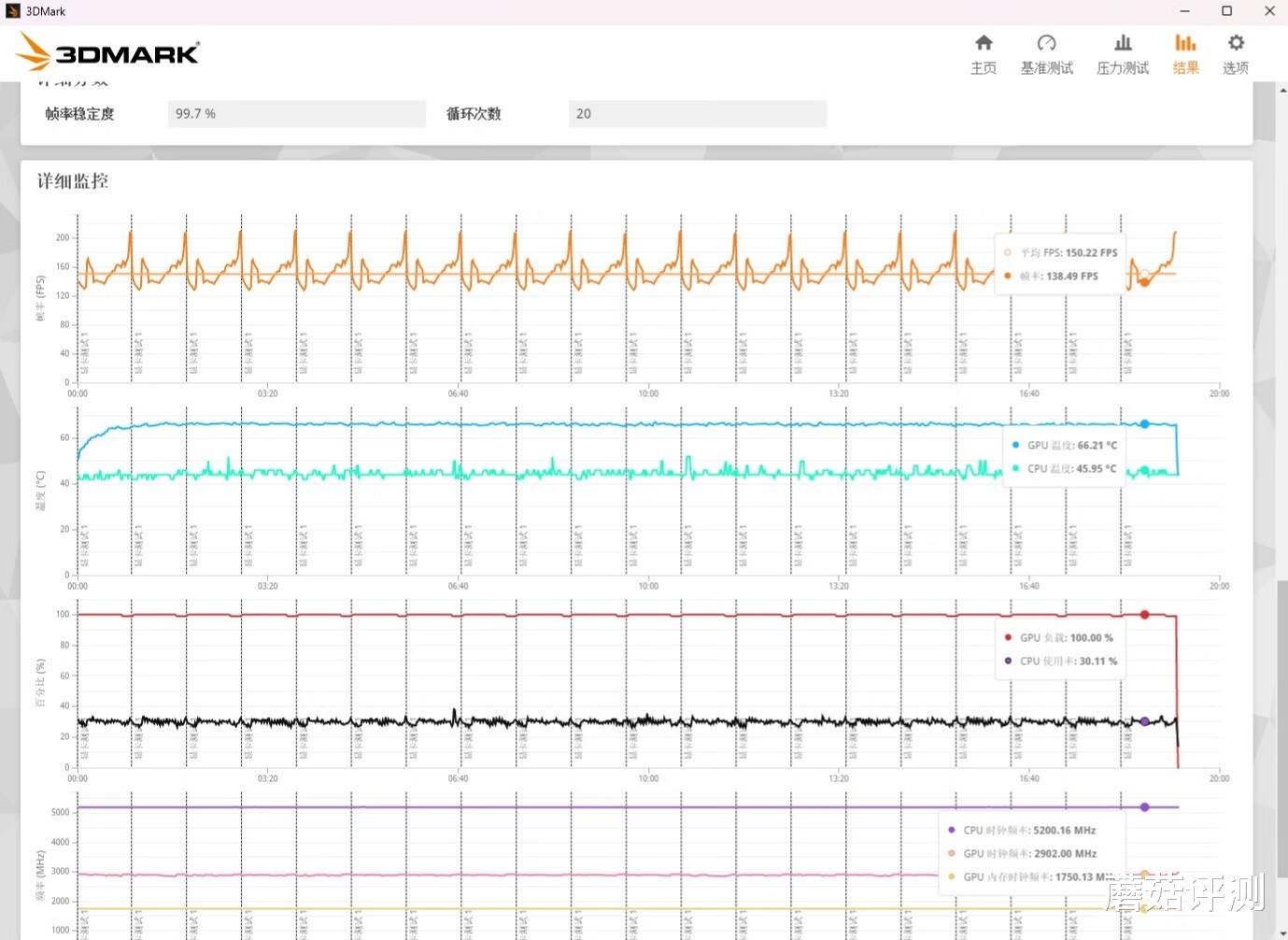Click the CPU 温度: 45.95 °C legend entry

1064,468
